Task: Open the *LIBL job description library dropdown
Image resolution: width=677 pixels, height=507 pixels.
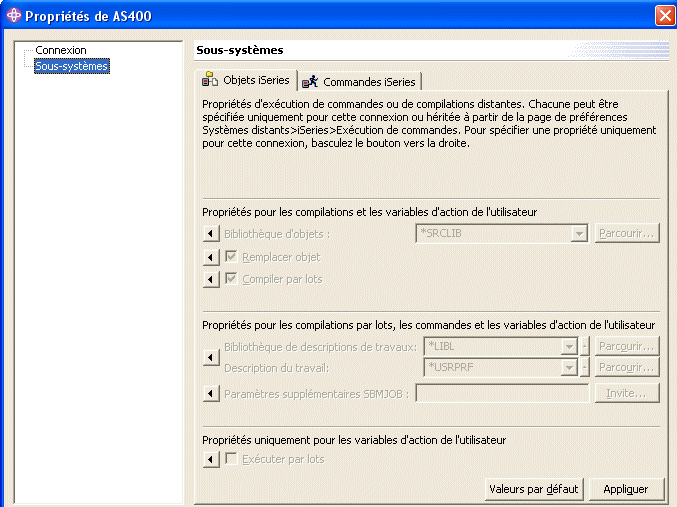Action: point(569,346)
